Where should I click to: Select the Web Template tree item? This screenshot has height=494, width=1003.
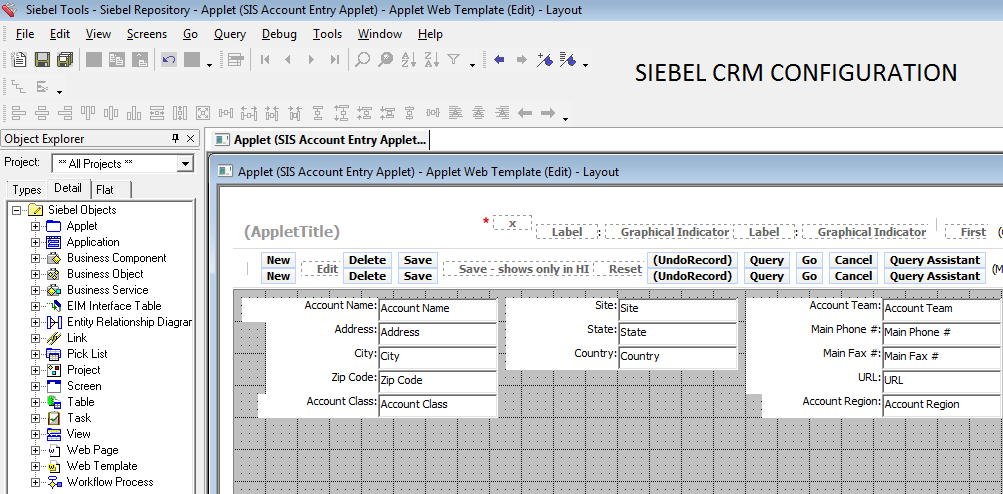102,466
